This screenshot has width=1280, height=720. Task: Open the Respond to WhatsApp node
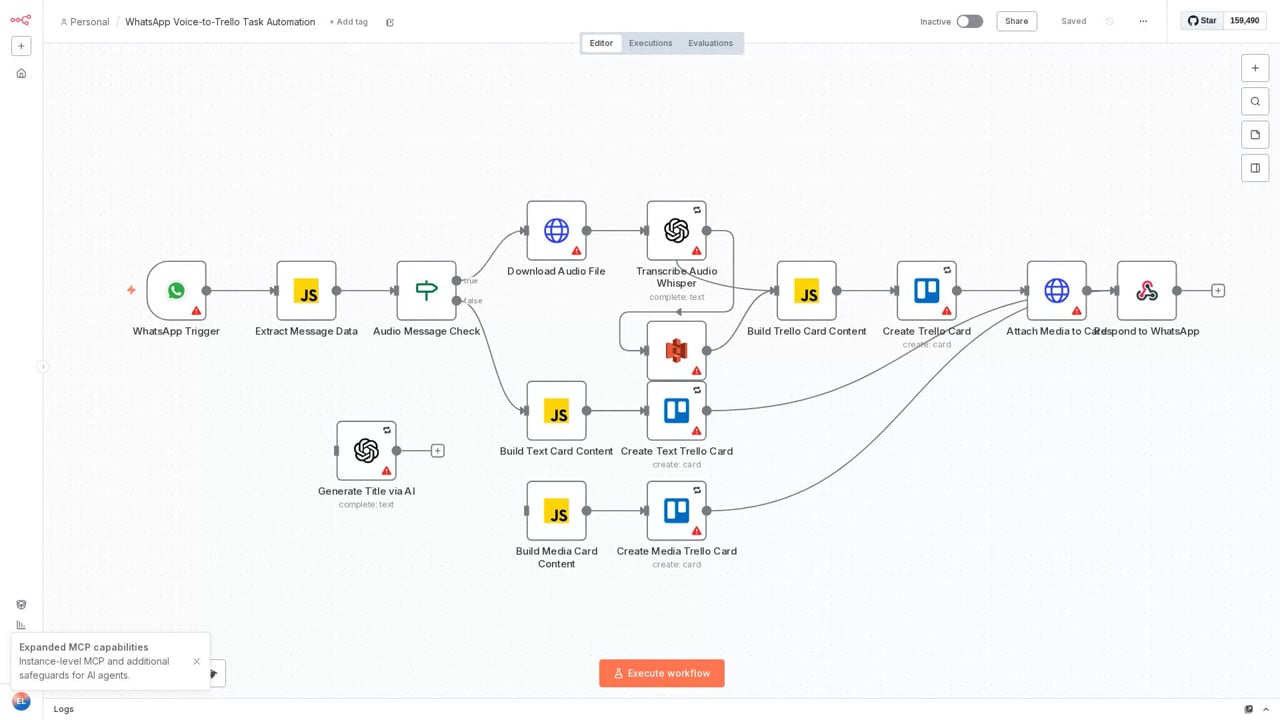pyautogui.click(x=1146, y=291)
